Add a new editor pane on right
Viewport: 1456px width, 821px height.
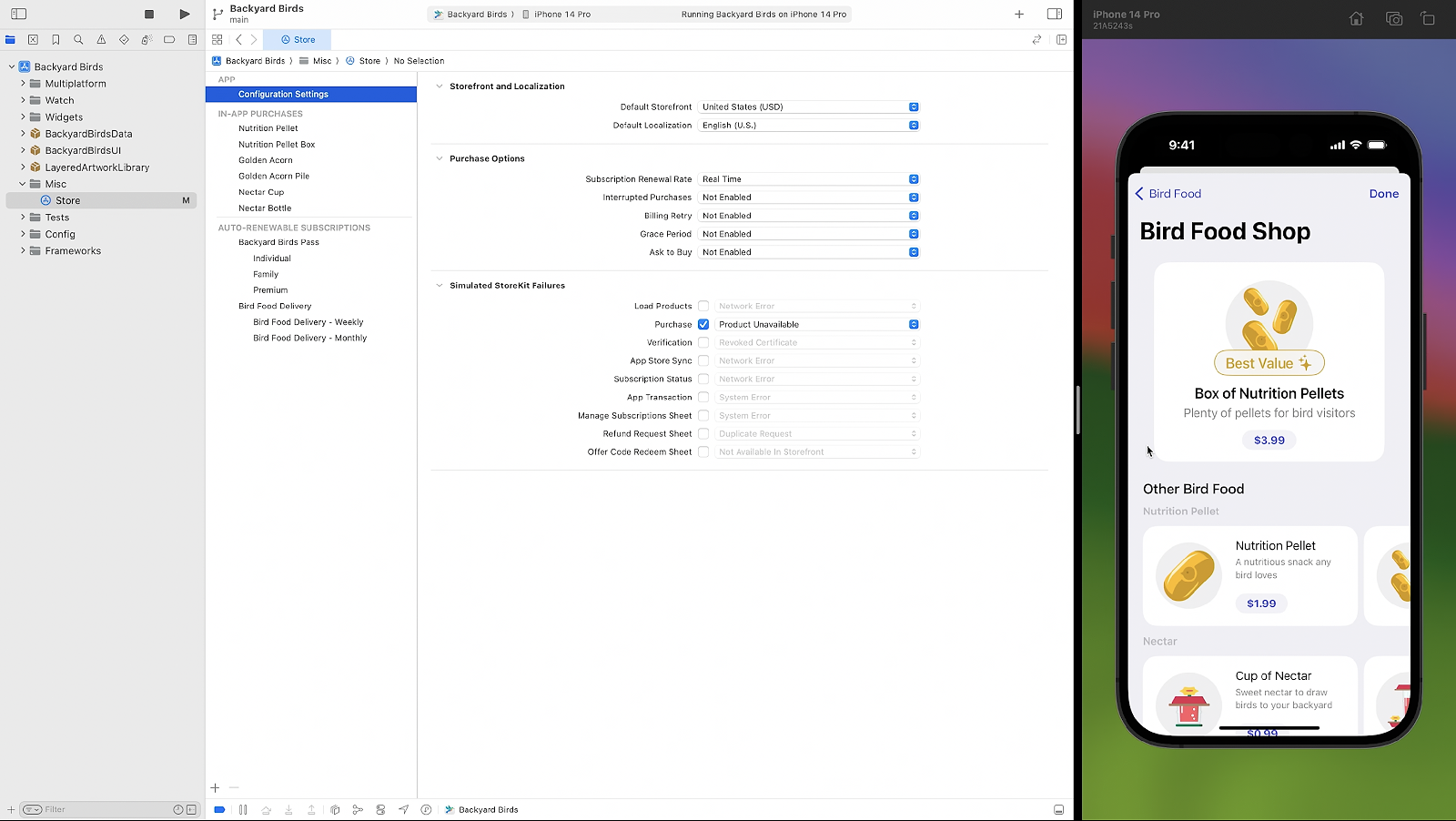1061,40
